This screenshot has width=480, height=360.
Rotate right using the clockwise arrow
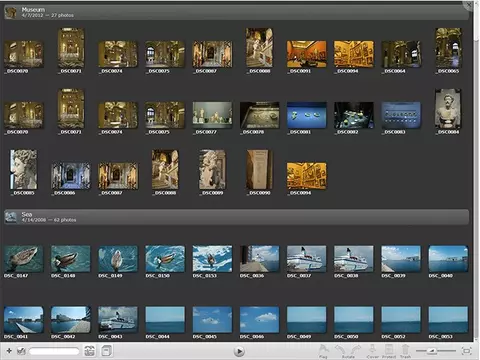click(356, 350)
